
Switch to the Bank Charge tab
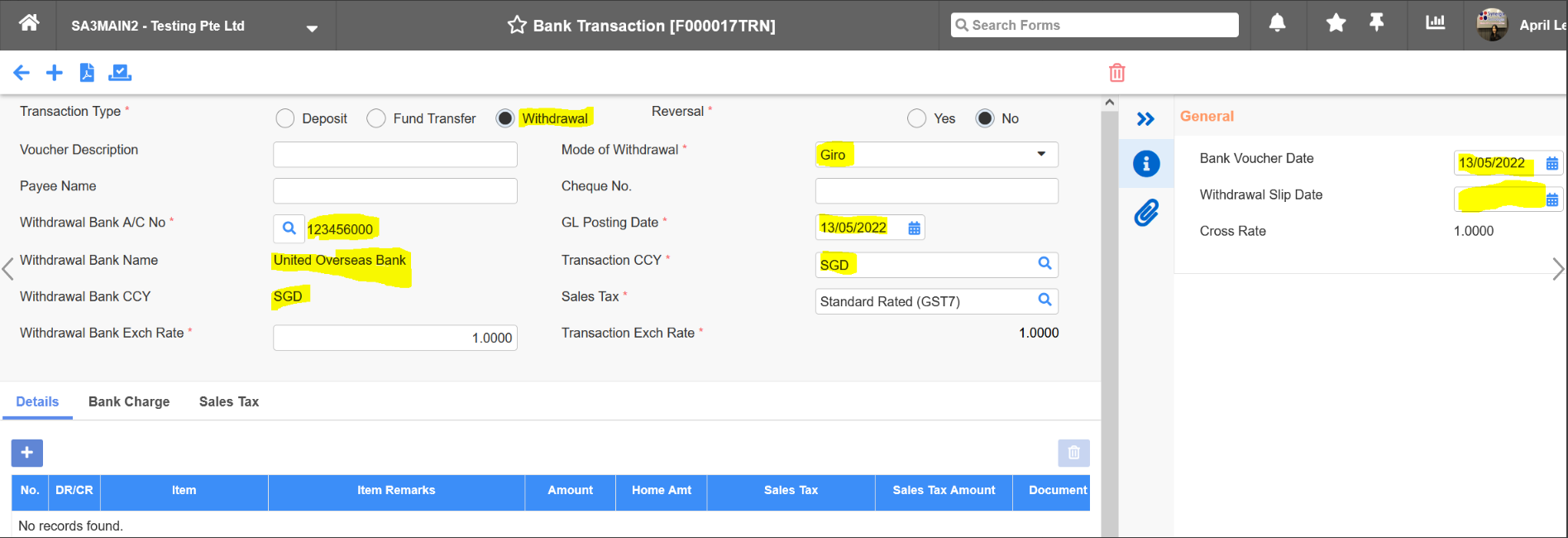pos(129,401)
